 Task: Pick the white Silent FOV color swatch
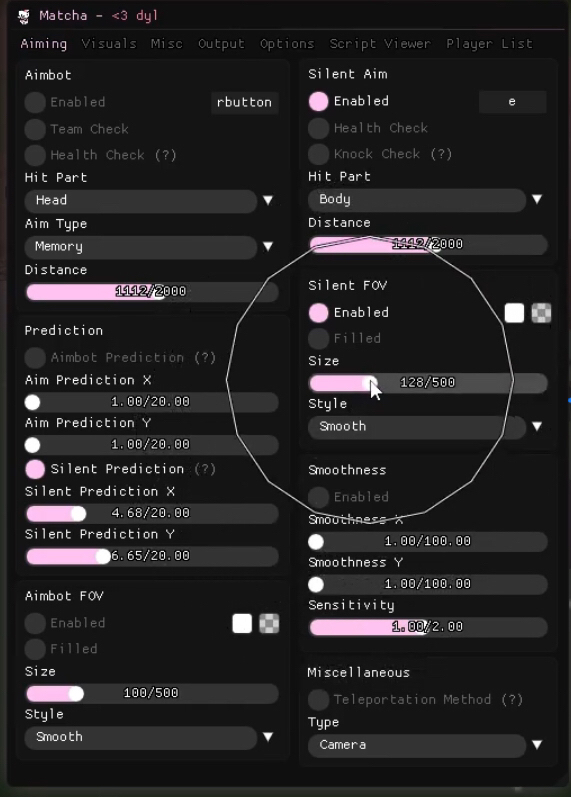[514, 313]
